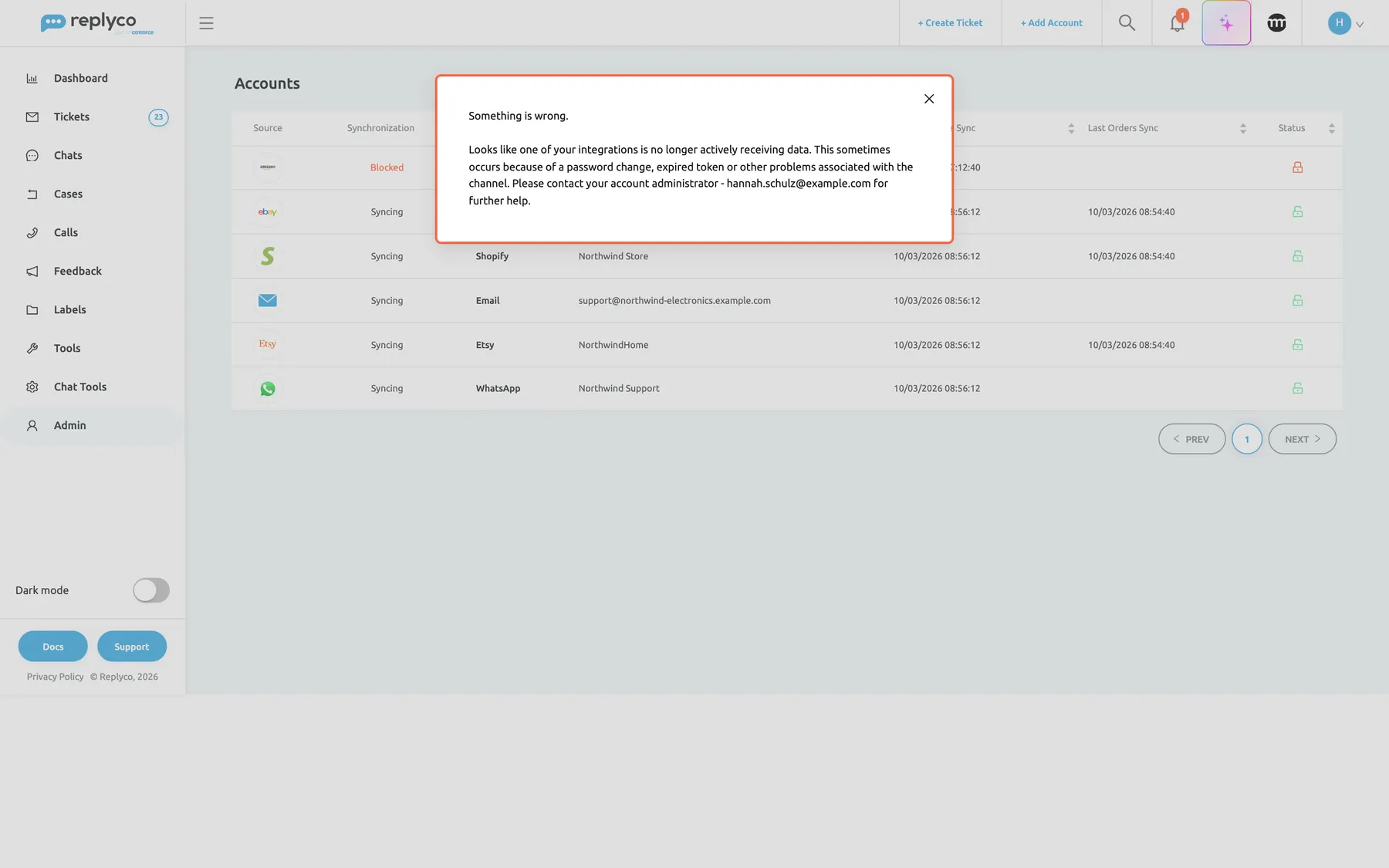Click the PREV pagination button
This screenshot has height=868, width=1389.
coord(1191,439)
